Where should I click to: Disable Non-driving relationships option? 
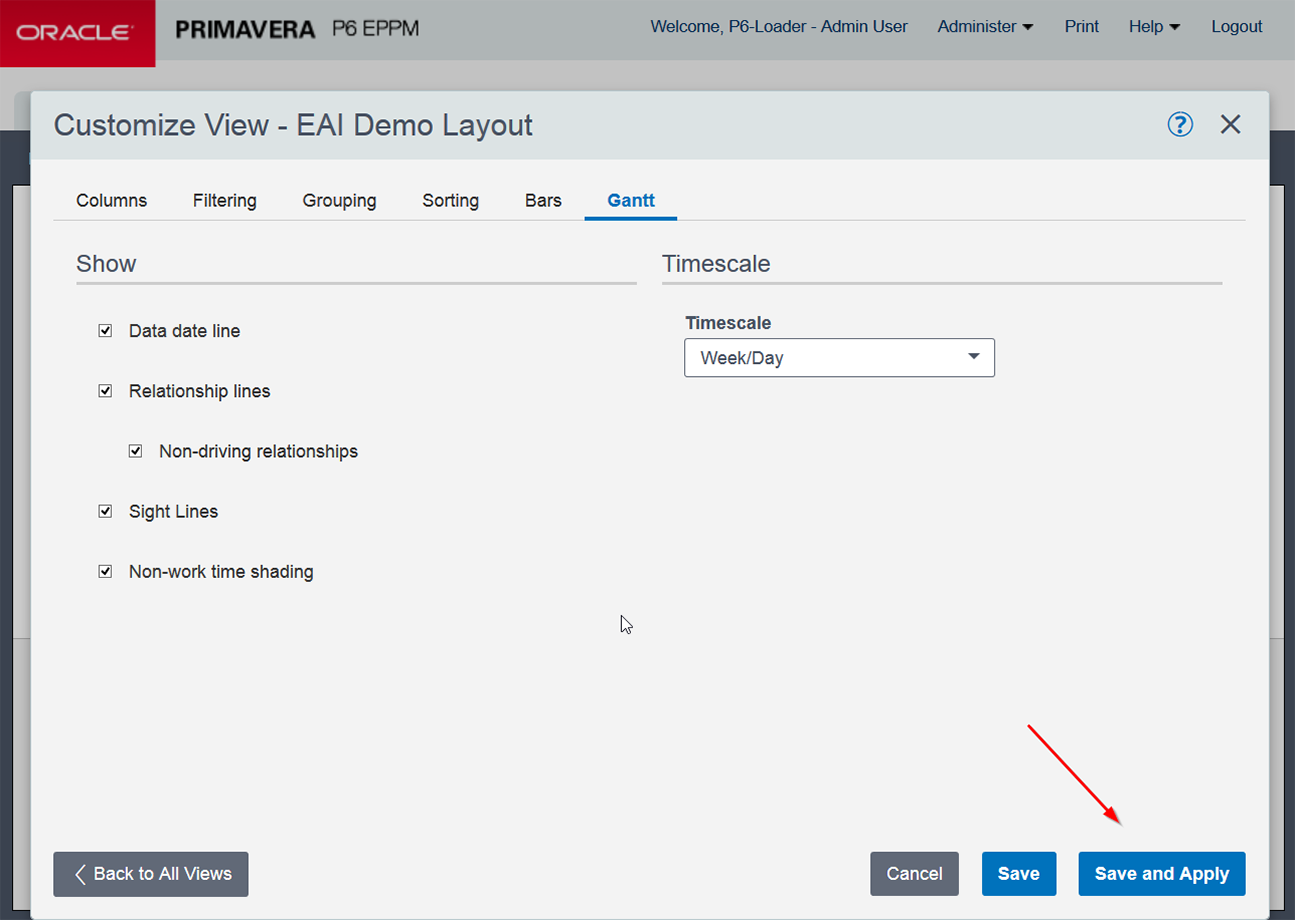click(x=135, y=451)
